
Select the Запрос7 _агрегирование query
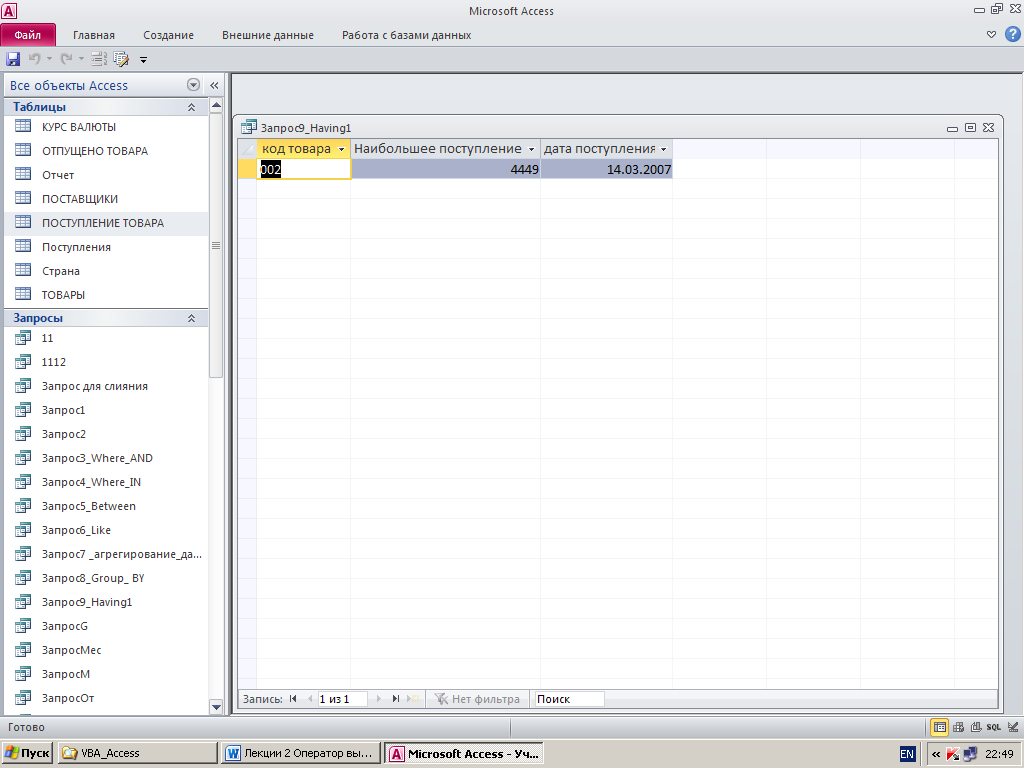pos(106,554)
